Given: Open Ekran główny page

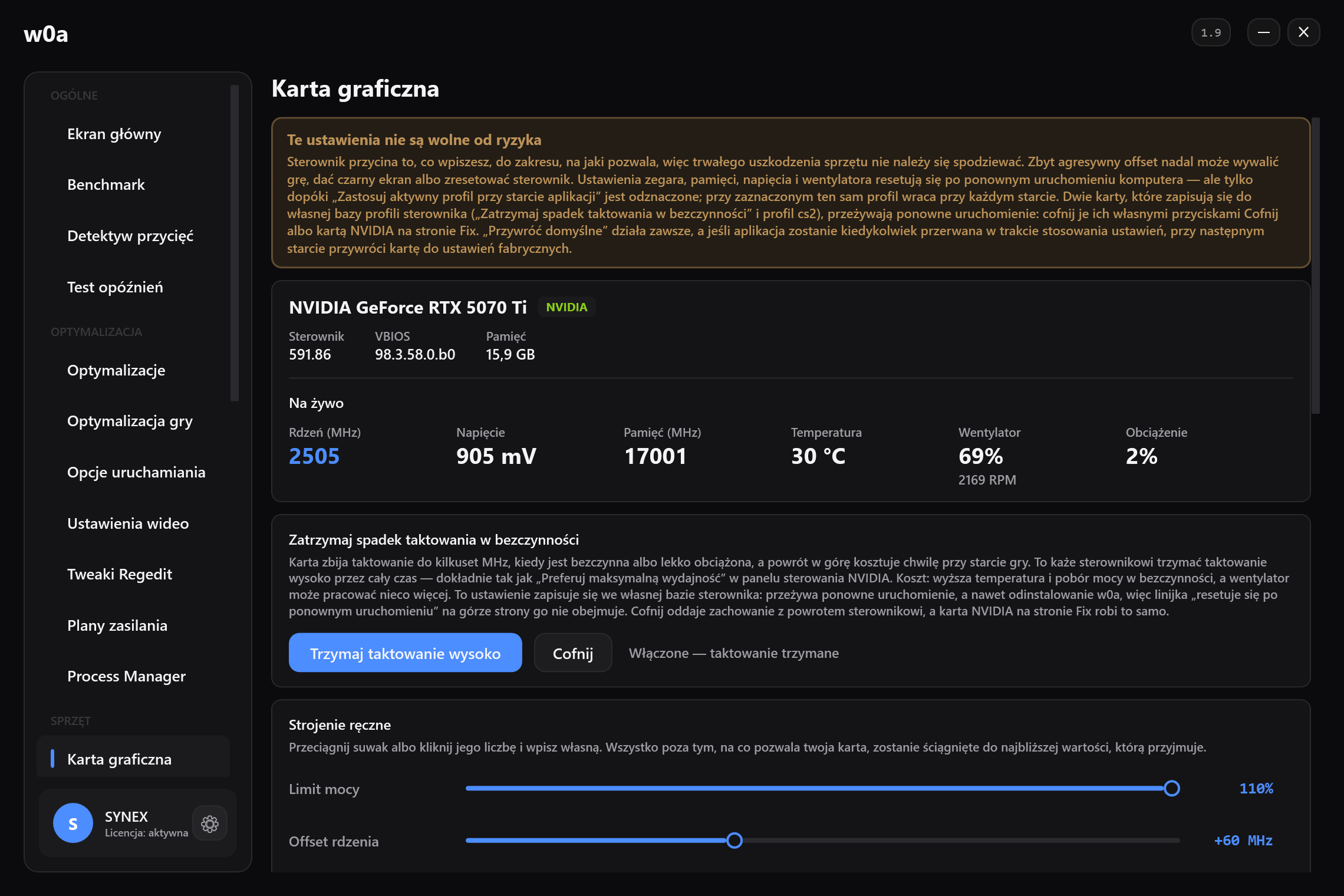Looking at the screenshot, I should point(133,134).
